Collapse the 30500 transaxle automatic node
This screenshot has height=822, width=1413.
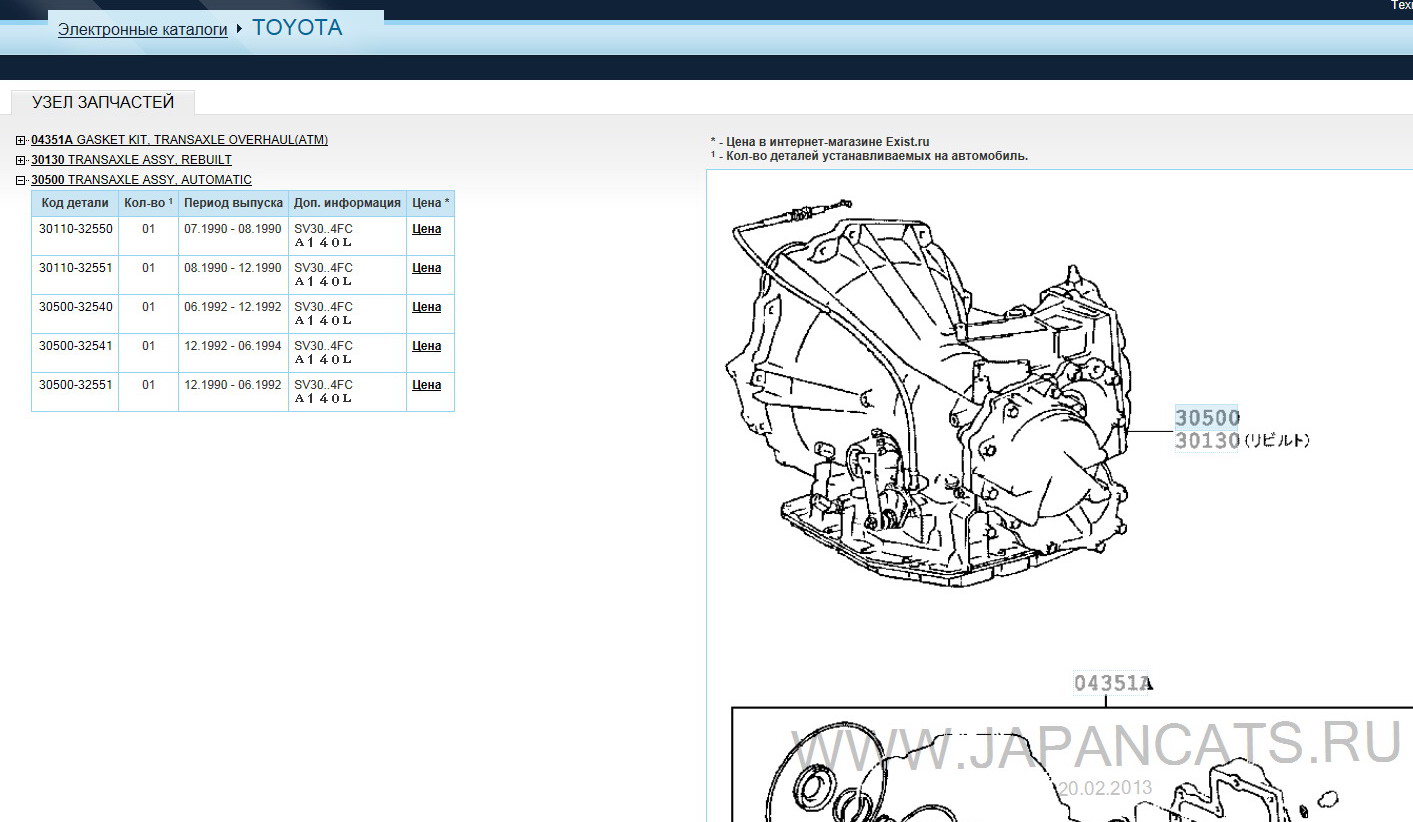tap(21, 180)
